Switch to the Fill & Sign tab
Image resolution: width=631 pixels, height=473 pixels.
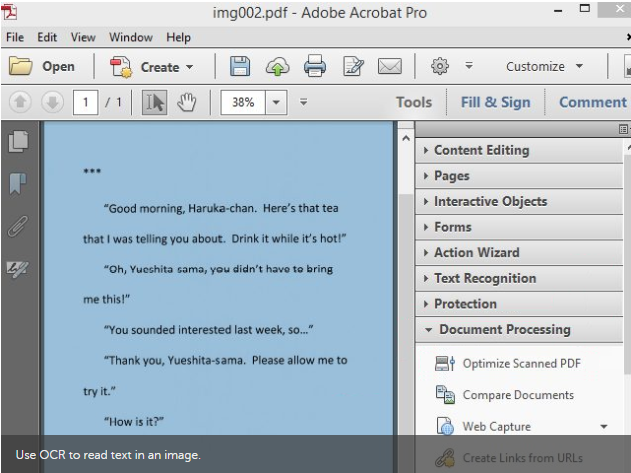[x=495, y=102]
